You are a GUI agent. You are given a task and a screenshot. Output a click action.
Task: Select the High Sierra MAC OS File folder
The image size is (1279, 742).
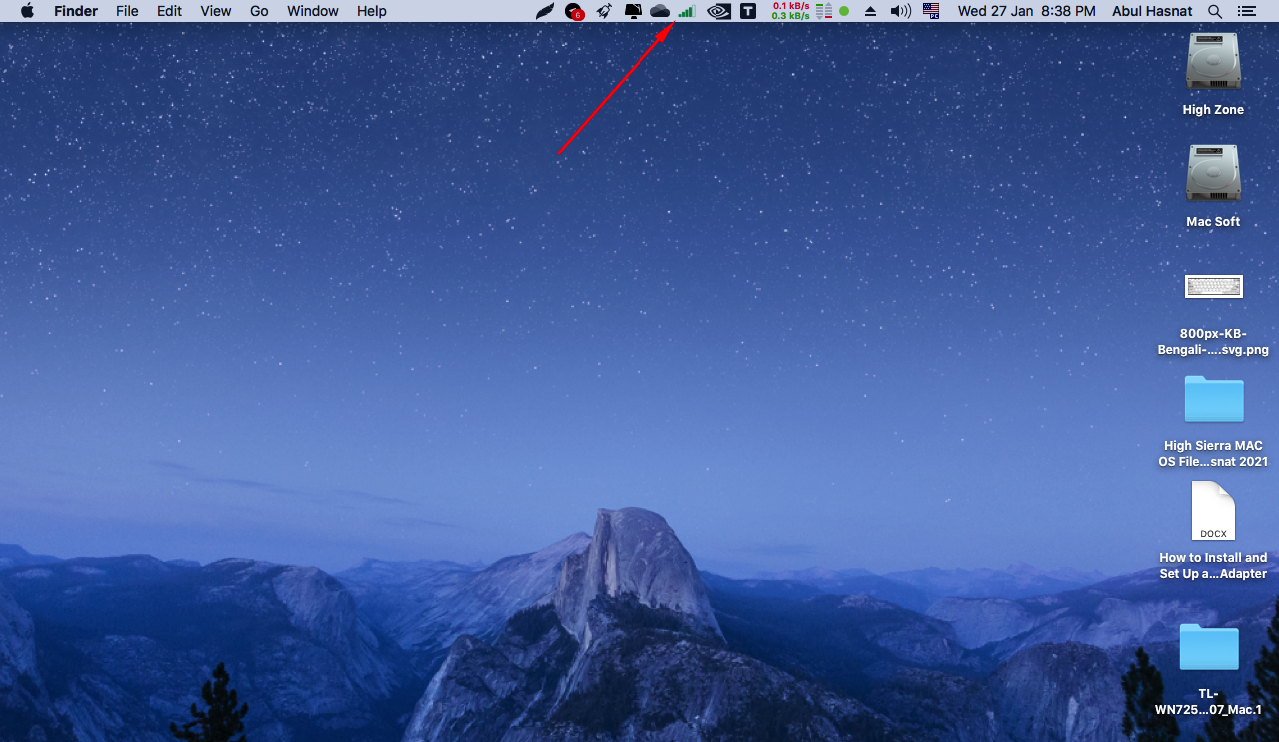pos(1214,399)
